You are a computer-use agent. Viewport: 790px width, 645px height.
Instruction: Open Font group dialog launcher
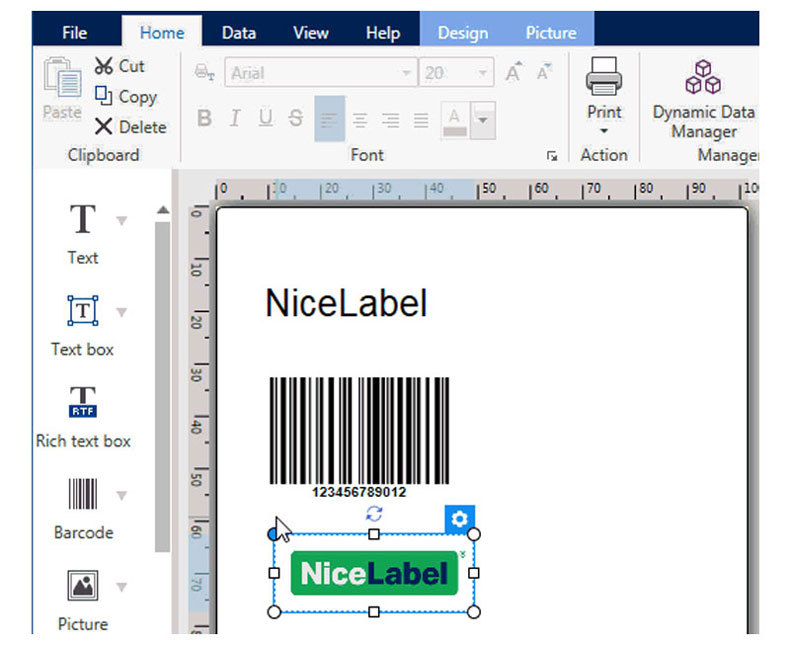pyautogui.click(x=552, y=156)
